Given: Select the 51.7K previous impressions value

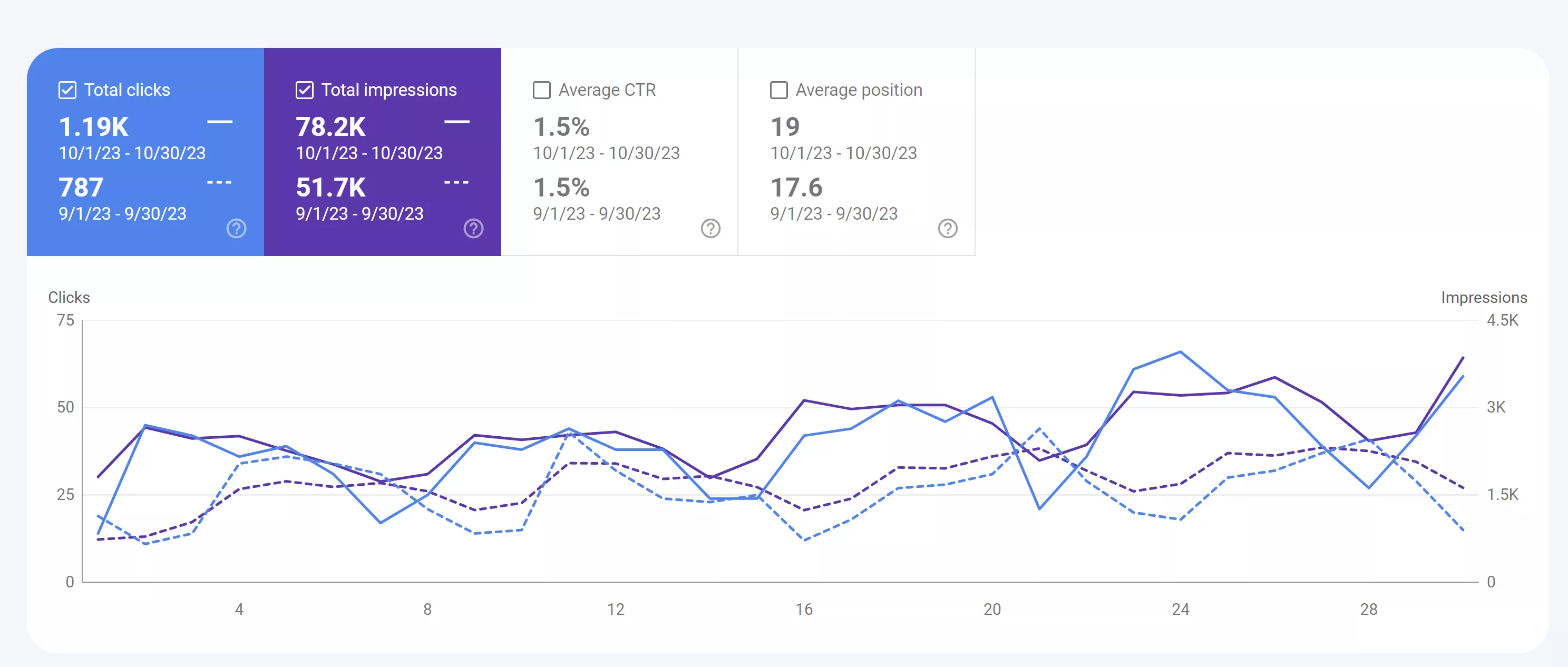Looking at the screenshot, I should pos(330,188).
